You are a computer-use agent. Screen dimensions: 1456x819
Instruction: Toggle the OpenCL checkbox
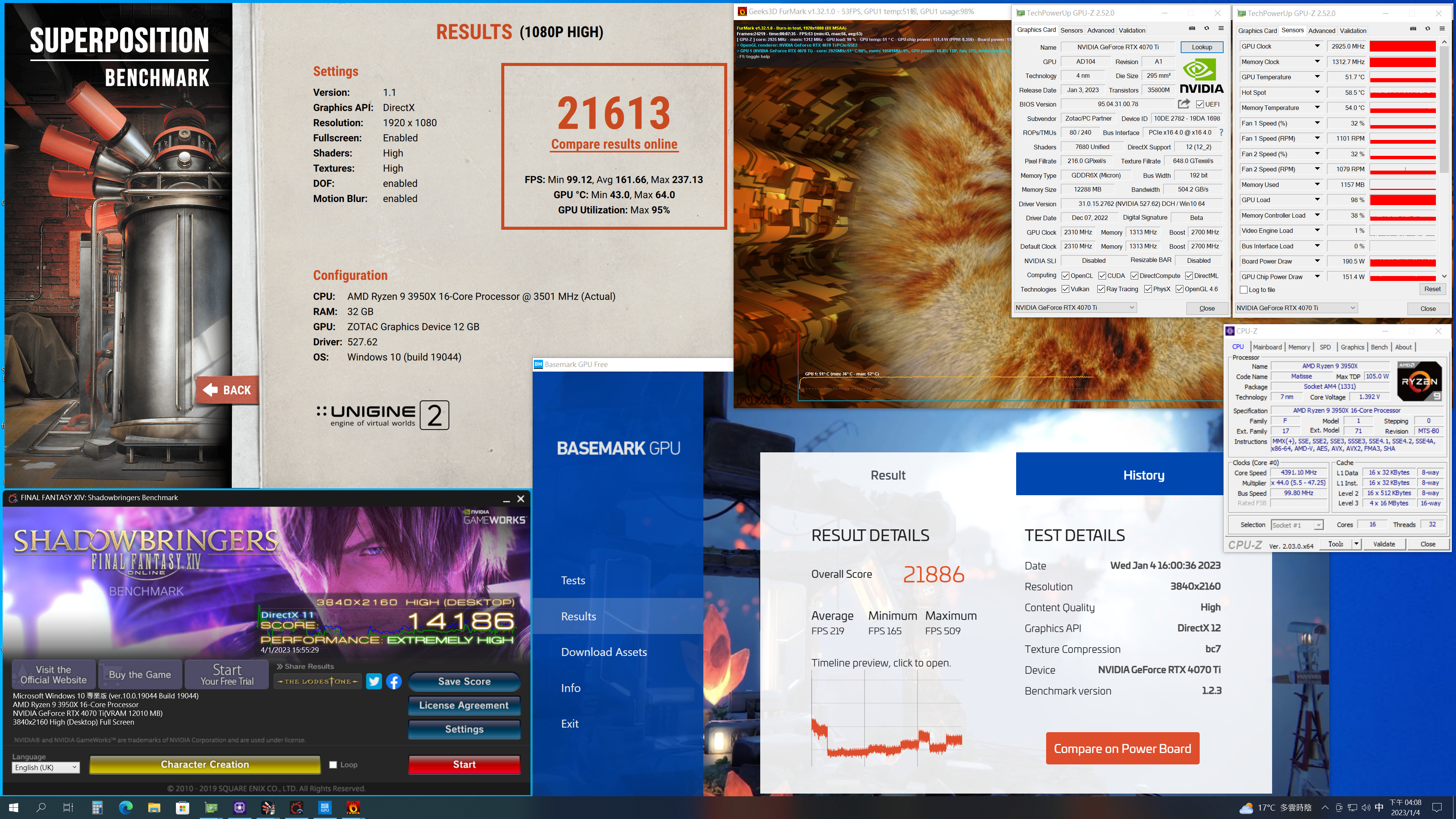tap(1065, 276)
